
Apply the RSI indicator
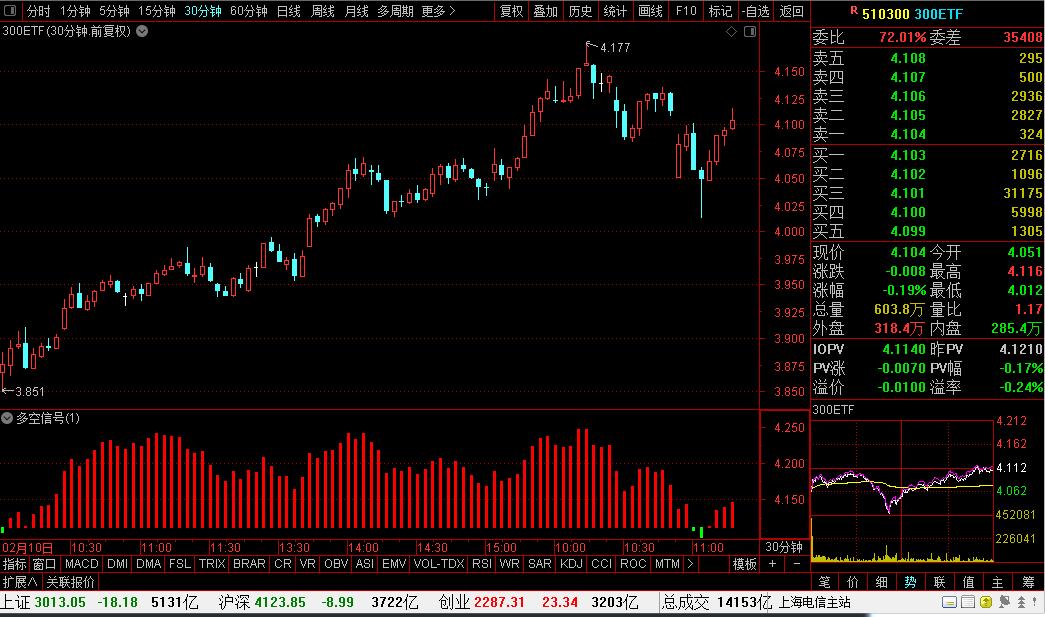[x=482, y=564]
